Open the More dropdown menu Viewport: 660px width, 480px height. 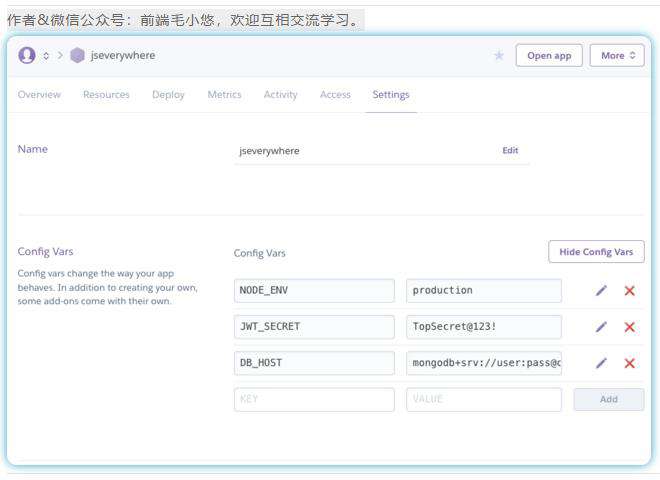(x=617, y=56)
